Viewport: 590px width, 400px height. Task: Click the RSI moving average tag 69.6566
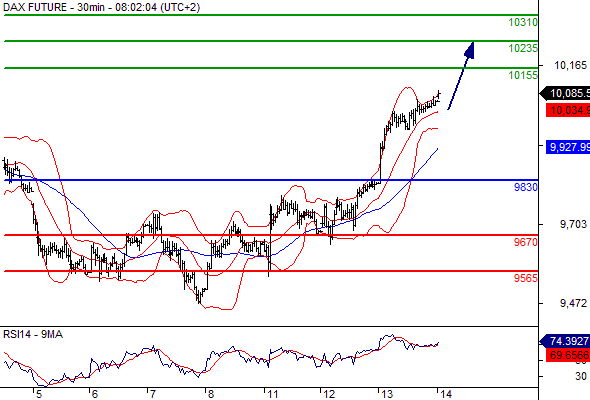click(x=568, y=355)
